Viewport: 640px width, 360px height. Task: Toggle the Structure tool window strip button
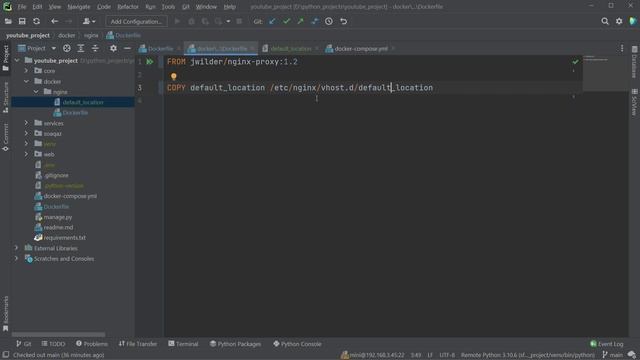[x=6, y=98]
